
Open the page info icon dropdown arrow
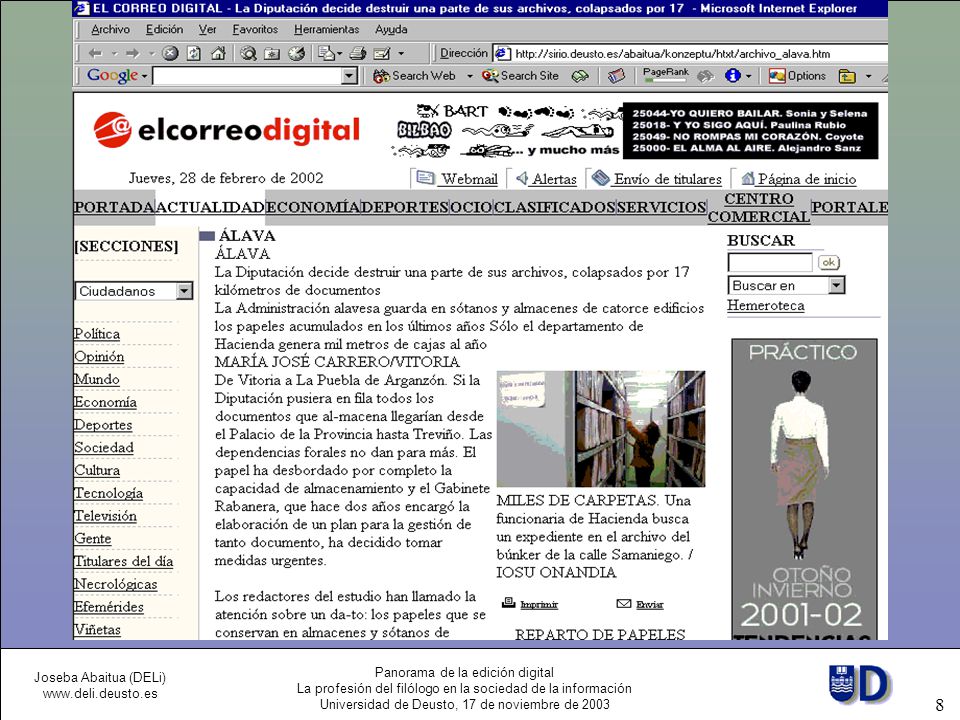click(749, 76)
